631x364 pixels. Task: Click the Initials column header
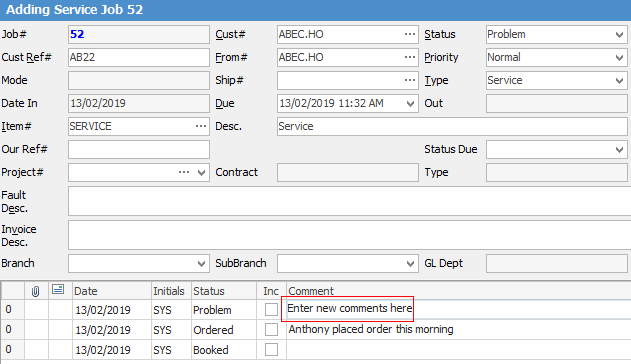tap(171, 291)
